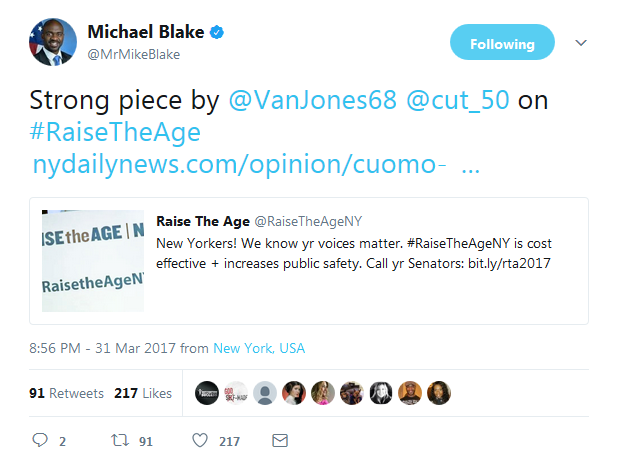Click the reply speech bubble icon

(40, 440)
